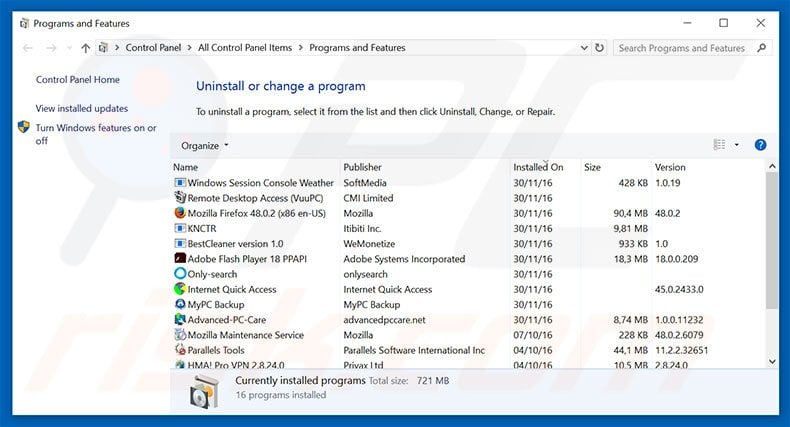790x427 pixels.
Task: Open the Control Panel Home link
Action: point(78,80)
